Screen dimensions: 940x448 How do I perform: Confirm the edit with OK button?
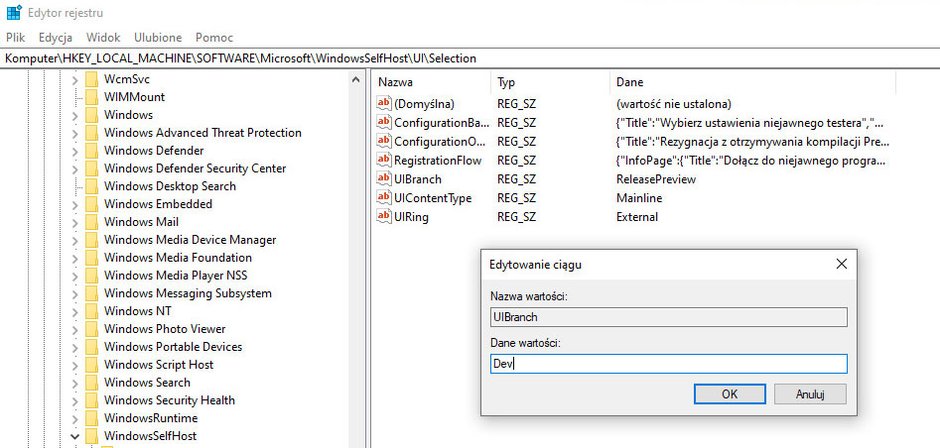click(x=730, y=394)
